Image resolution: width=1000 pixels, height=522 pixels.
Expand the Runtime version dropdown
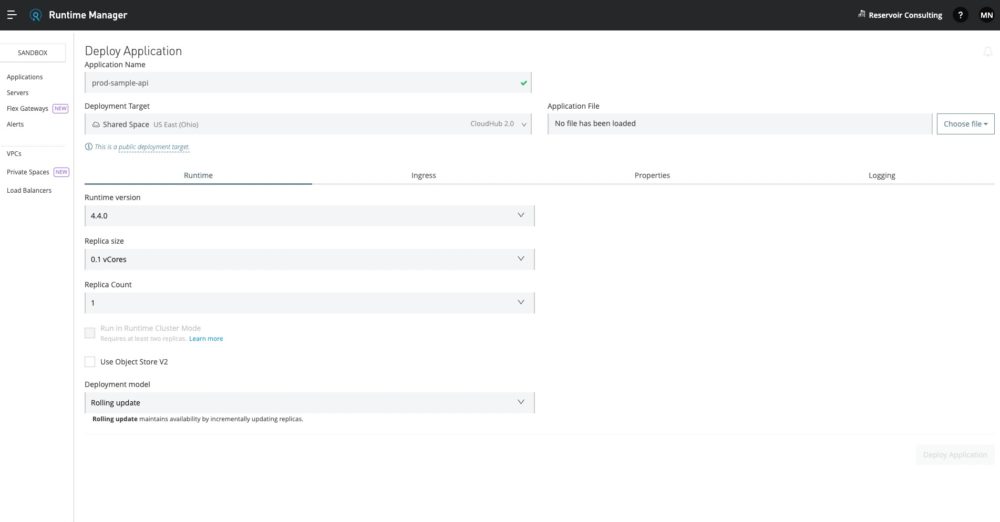(309, 216)
